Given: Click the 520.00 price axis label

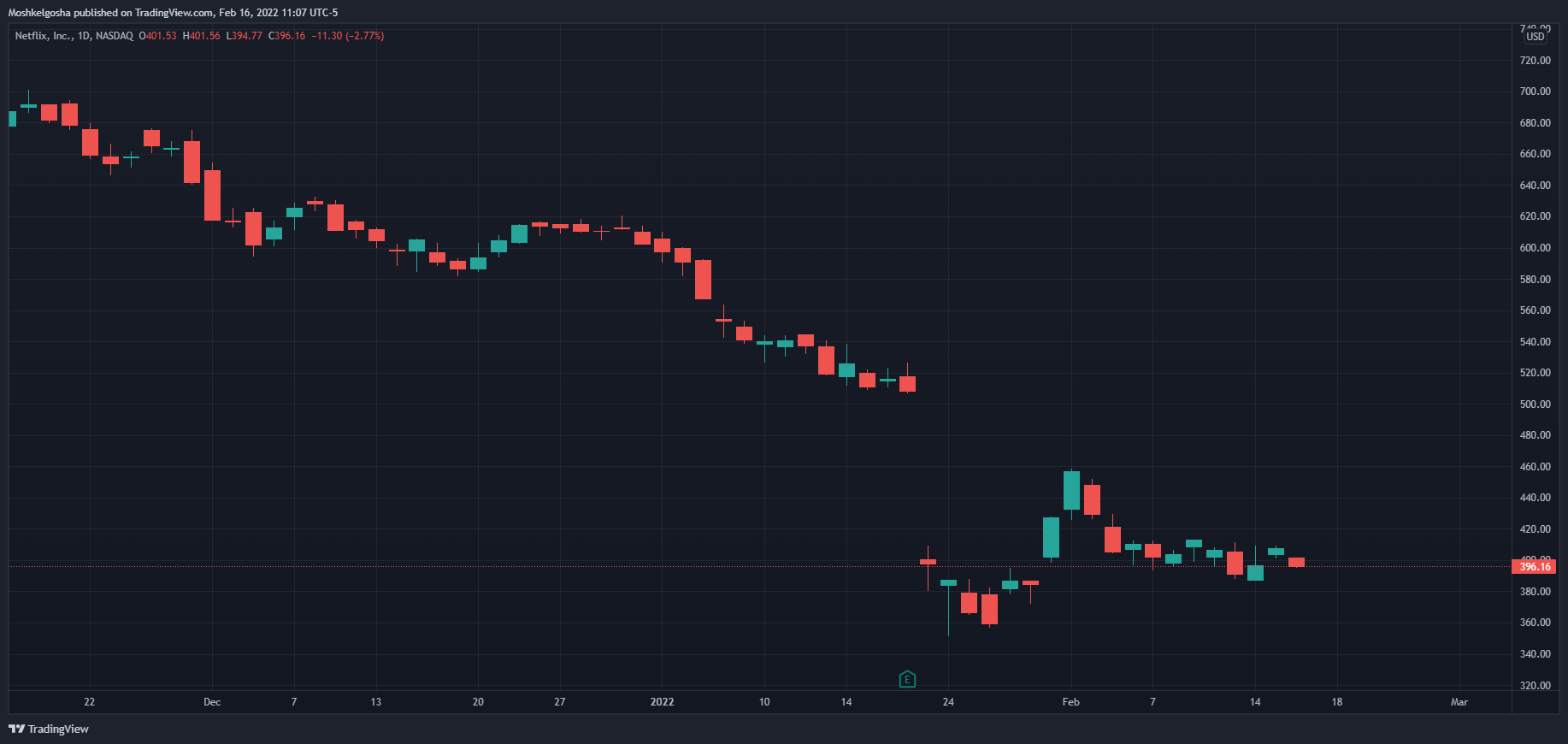Looking at the screenshot, I should [x=1535, y=373].
